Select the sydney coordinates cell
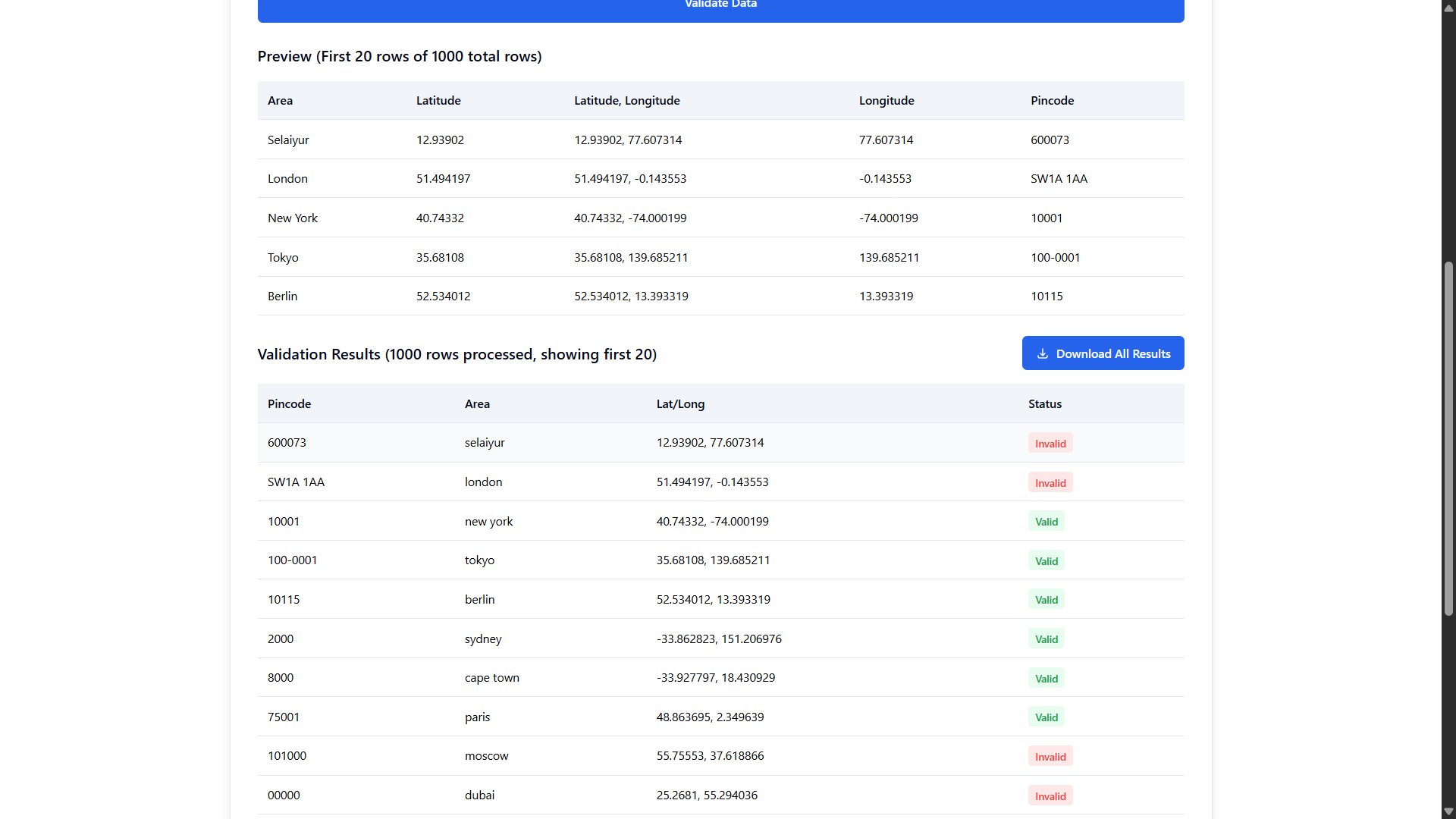1456x819 pixels. [718, 639]
